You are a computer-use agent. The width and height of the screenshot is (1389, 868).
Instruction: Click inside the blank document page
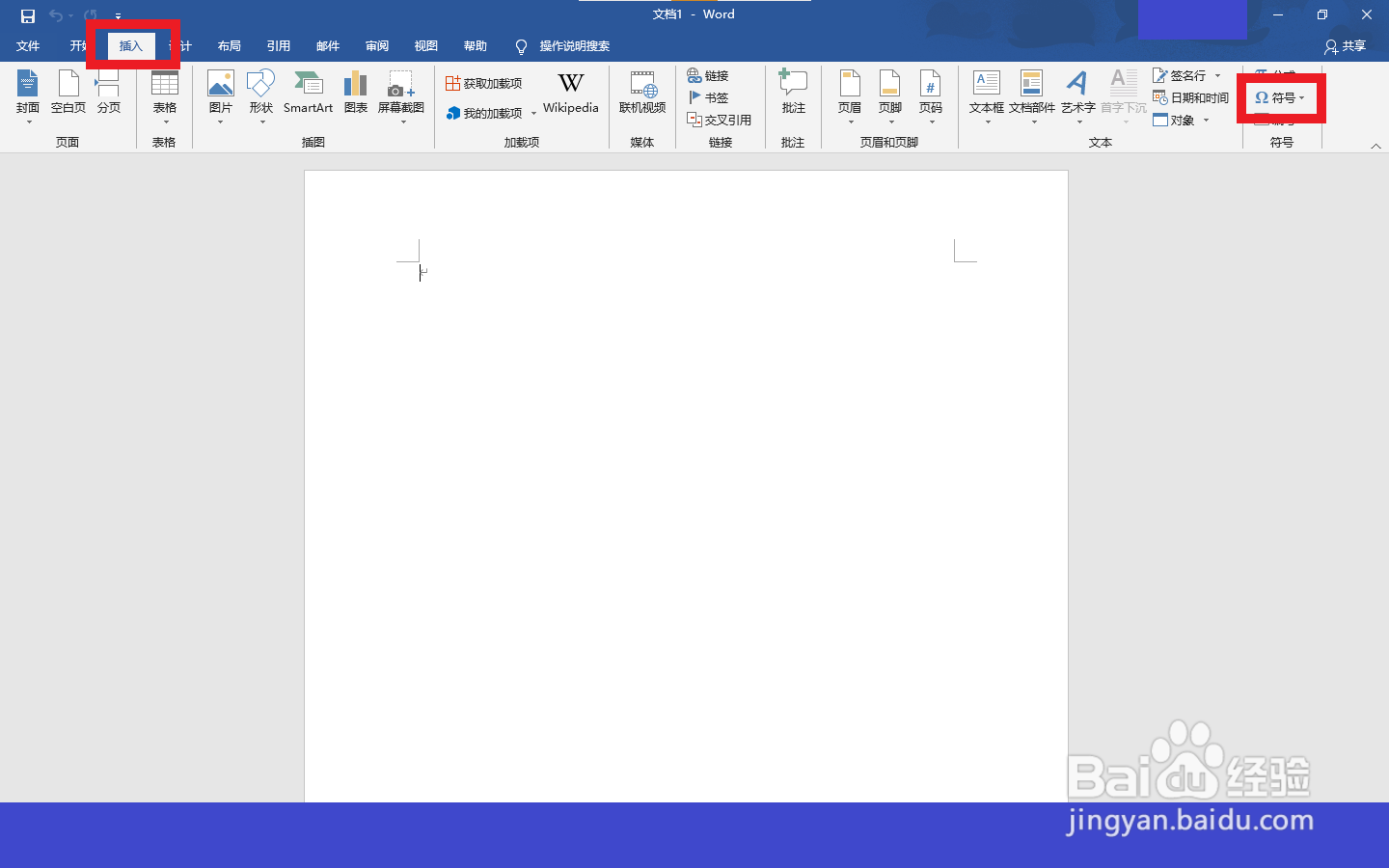click(686, 486)
